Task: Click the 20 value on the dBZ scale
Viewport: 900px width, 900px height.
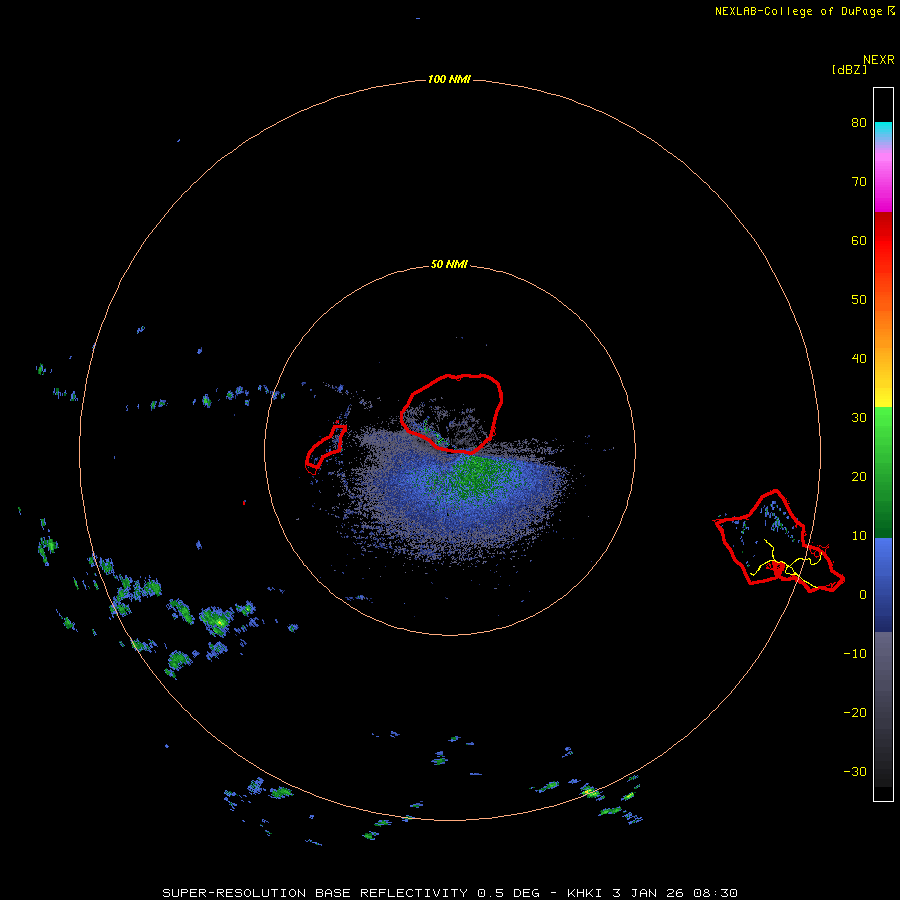Action: [x=859, y=477]
